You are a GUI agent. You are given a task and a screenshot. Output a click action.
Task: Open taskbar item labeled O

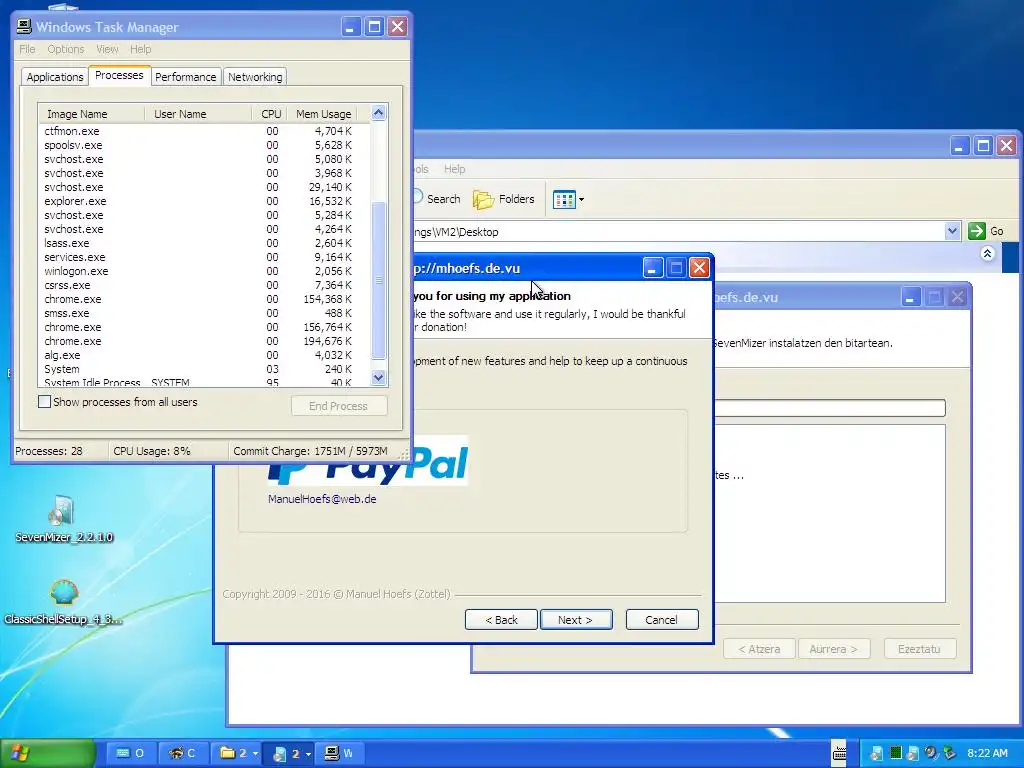coord(129,753)
